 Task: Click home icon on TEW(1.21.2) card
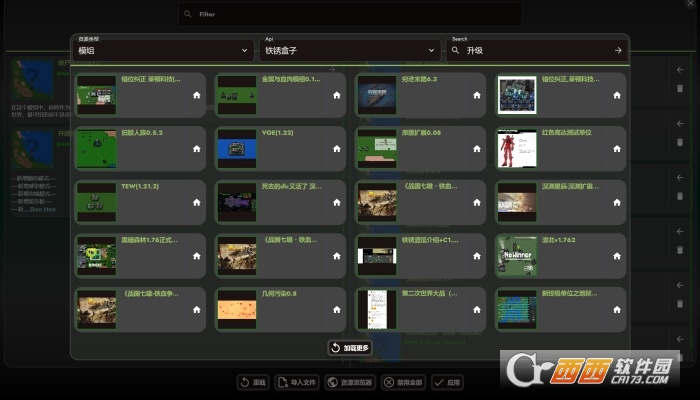(196, 202)
